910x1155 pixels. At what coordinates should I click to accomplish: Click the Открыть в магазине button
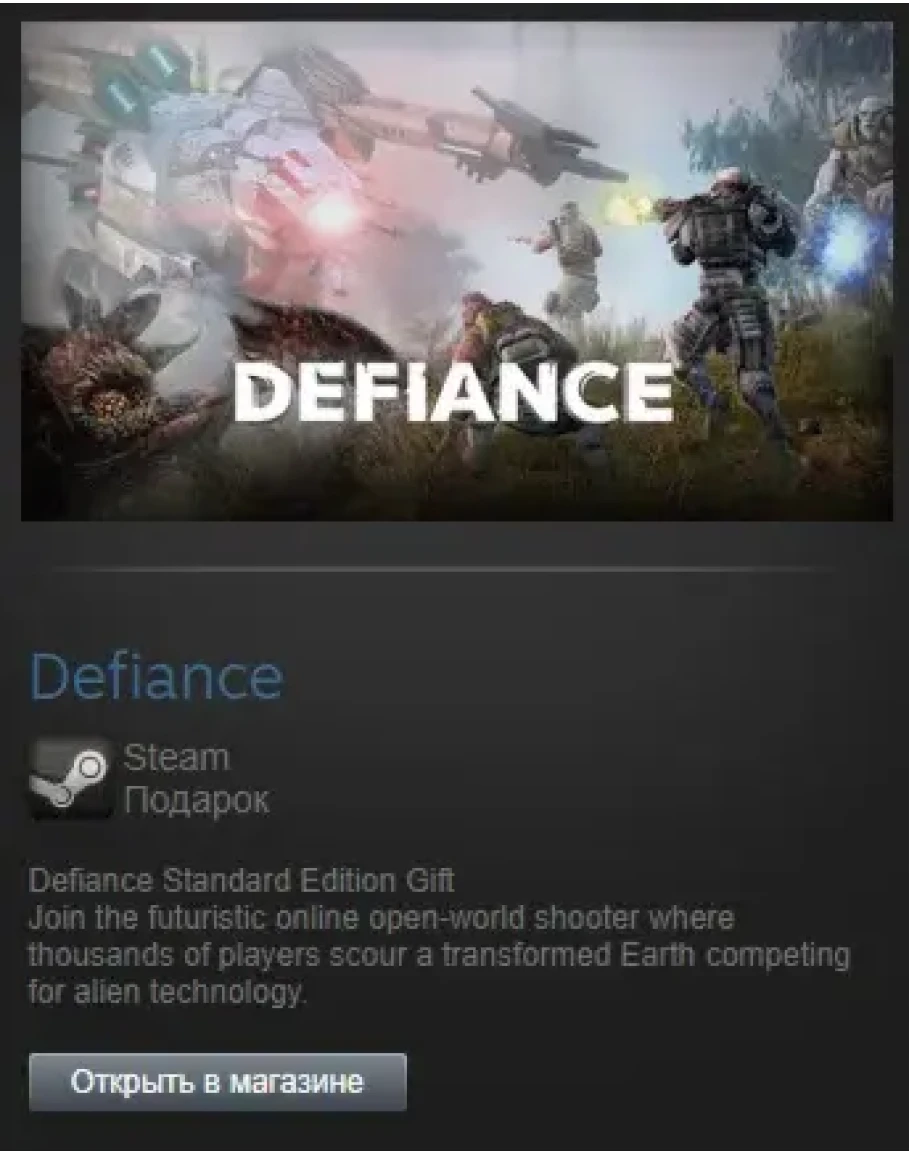tap(217, 1081)
